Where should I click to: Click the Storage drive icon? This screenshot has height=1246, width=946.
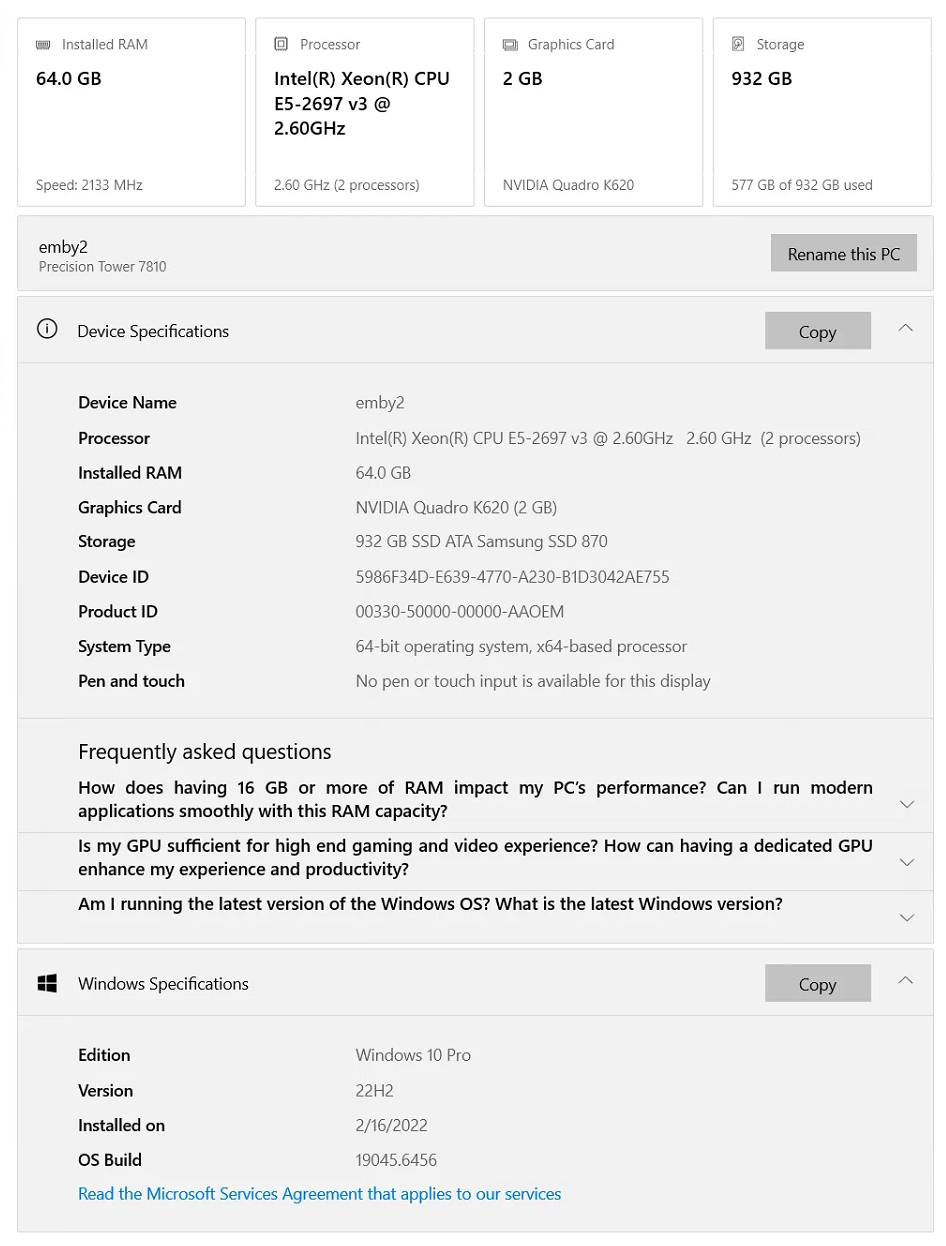(738, 45)
